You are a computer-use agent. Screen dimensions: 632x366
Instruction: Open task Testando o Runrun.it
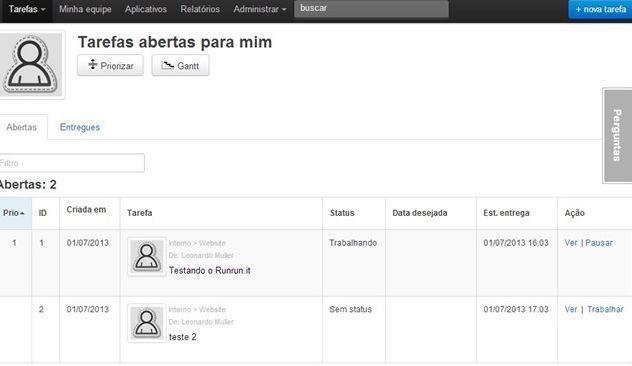(210, 270)
